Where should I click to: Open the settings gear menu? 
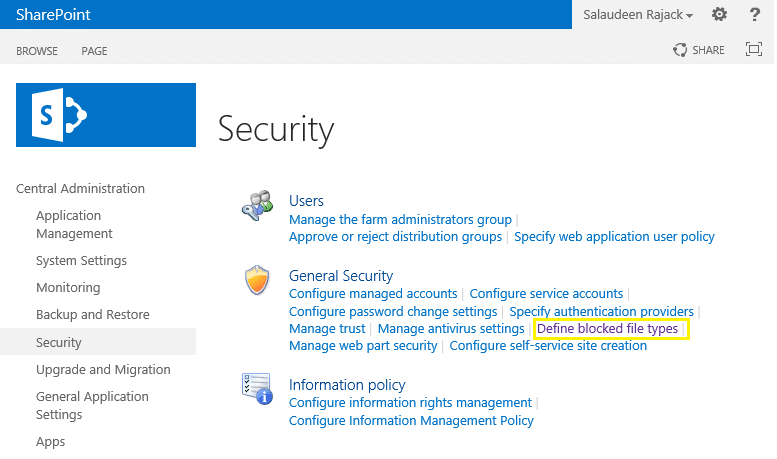(719, 15)
